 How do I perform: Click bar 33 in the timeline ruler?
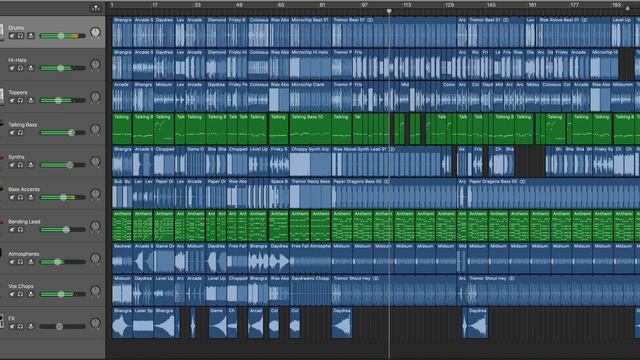point(197,5)
